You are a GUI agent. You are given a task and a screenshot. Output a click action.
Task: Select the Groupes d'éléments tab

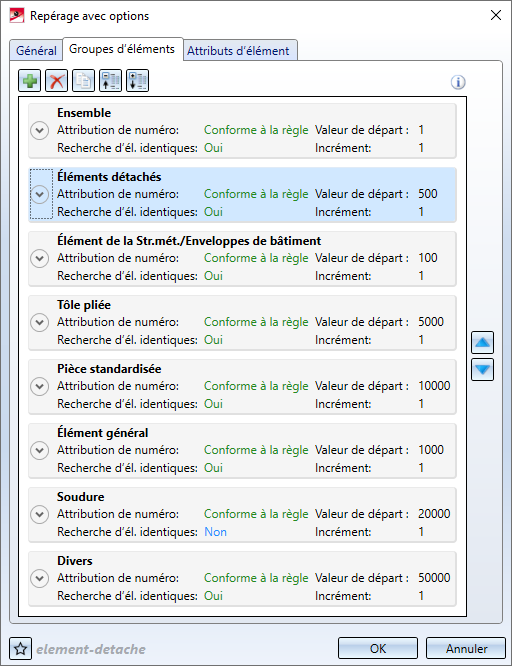[122, 49]
